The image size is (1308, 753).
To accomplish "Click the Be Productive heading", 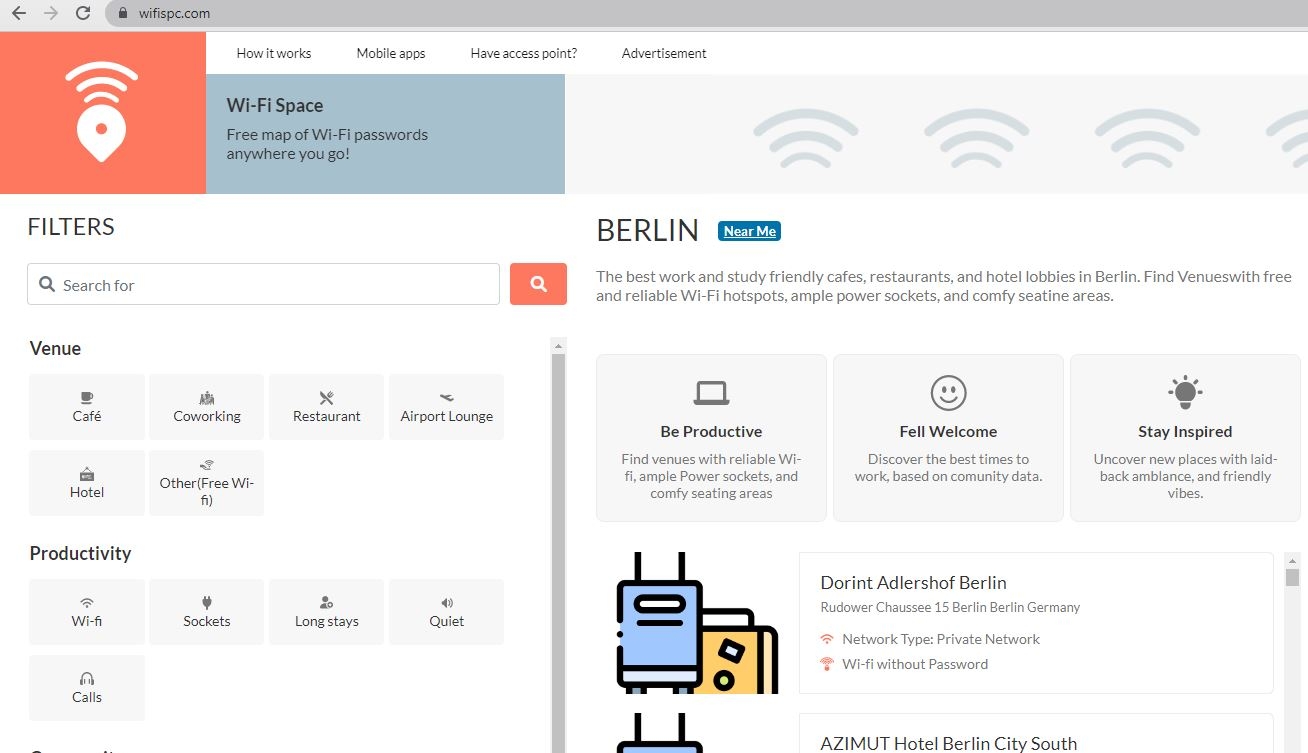I will click(x=711, y=432).
